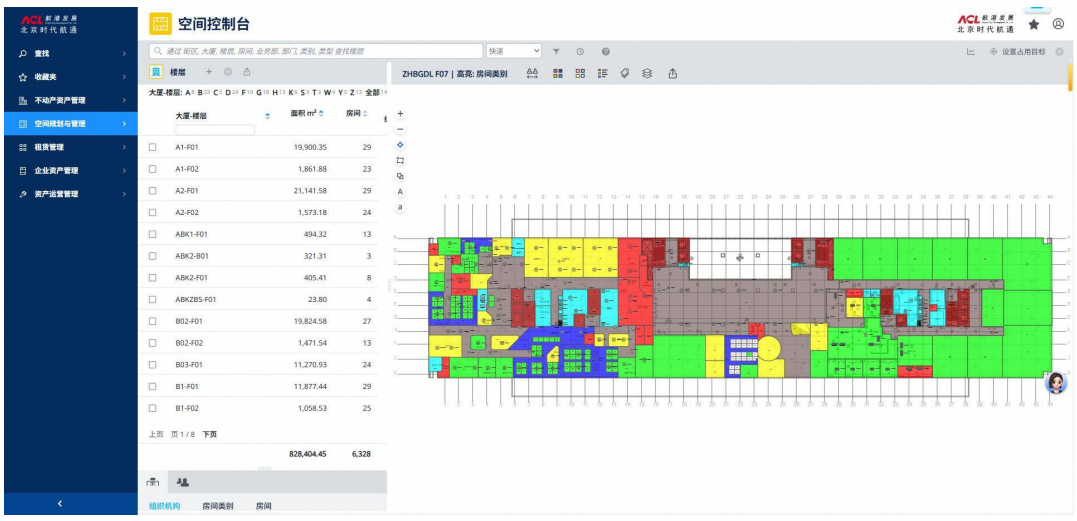Switch to the 房间 tab
This screenshot has width=1077, height=521.
click(x=264, y=506)
